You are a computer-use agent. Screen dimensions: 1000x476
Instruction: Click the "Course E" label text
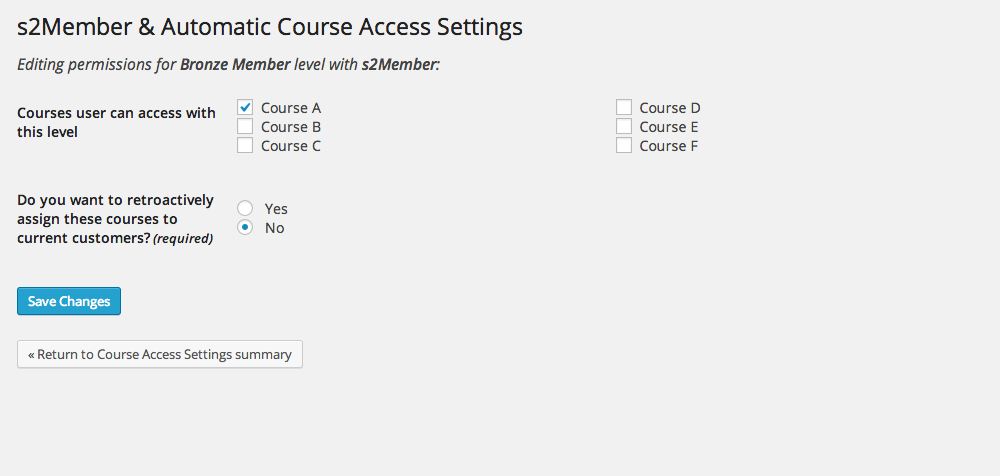point(669,127)
